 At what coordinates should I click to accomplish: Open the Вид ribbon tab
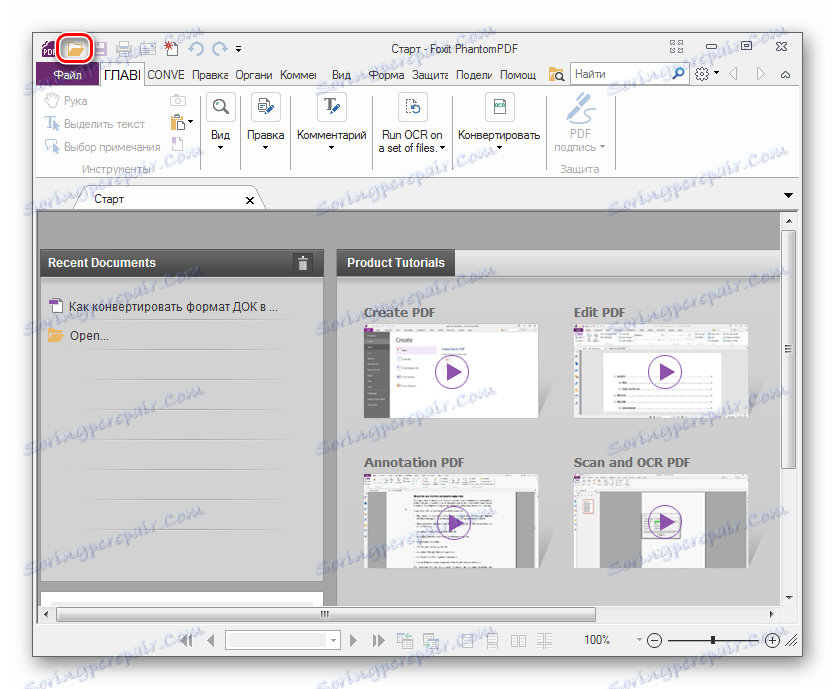click(341, 75)
